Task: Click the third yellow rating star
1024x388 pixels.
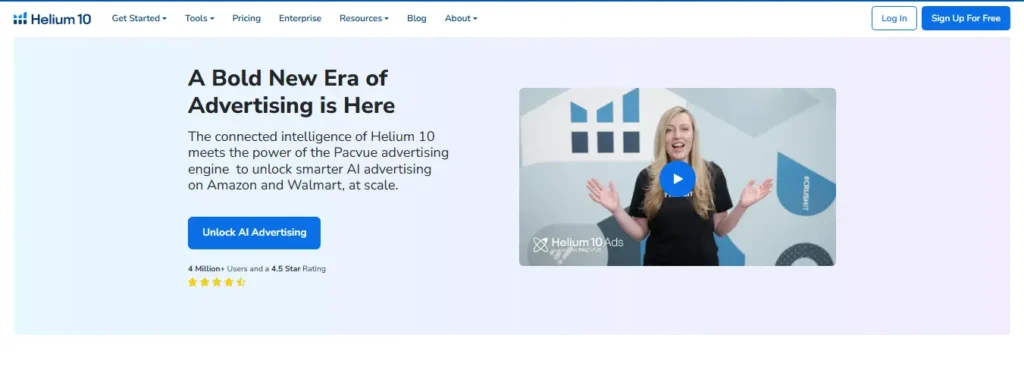Action: [x=216, y=282]
